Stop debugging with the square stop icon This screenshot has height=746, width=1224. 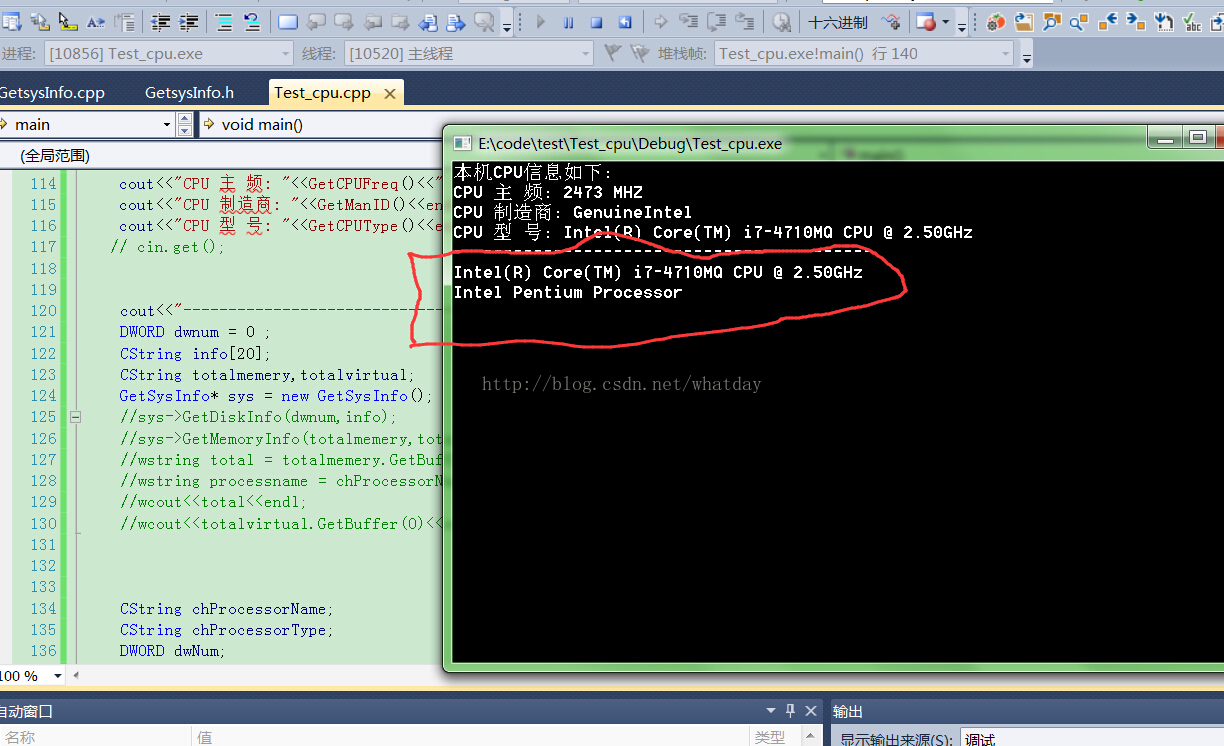point(596,22)
